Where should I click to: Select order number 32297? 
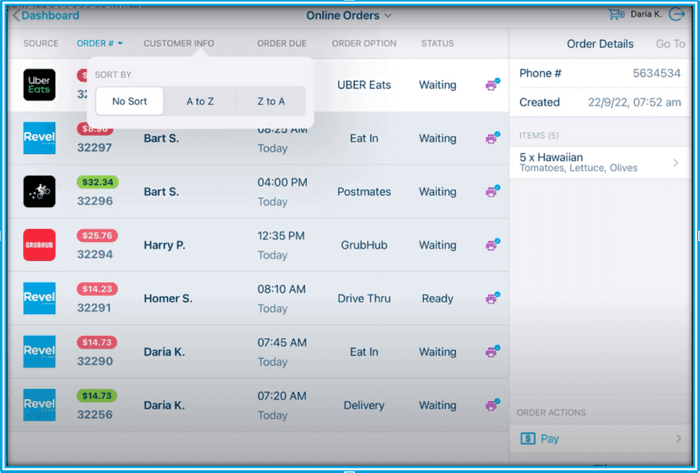(x=95, y=148)
